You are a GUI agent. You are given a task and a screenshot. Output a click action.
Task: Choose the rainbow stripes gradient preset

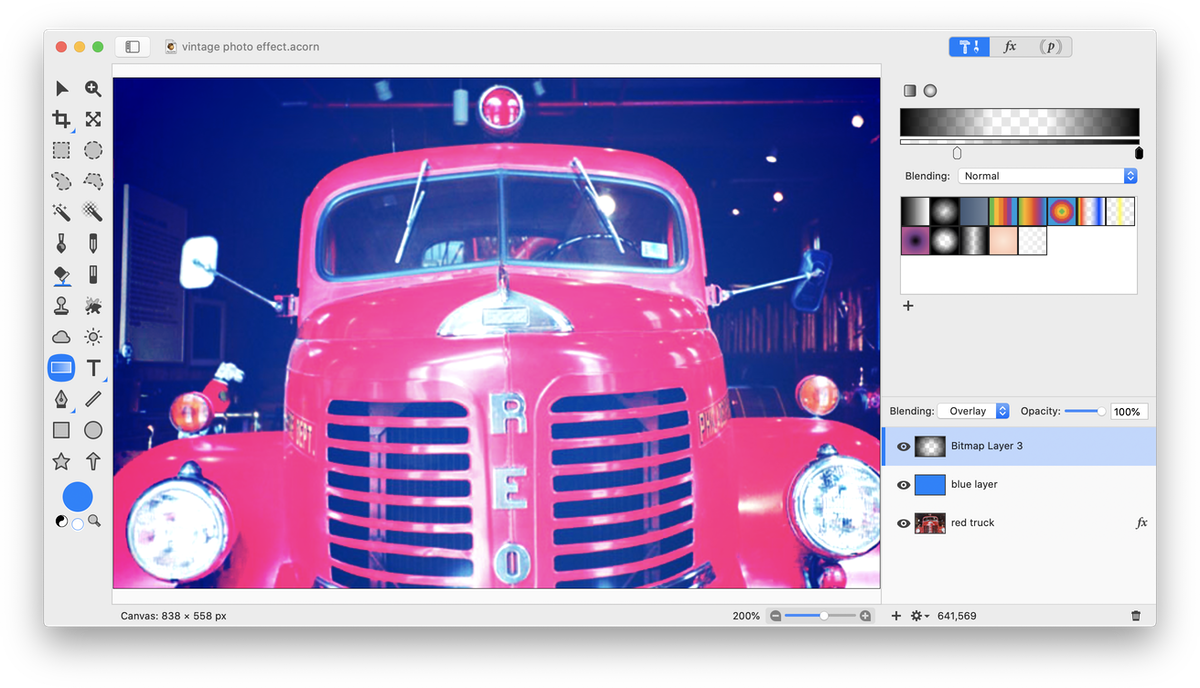[x=1003, y=211]
